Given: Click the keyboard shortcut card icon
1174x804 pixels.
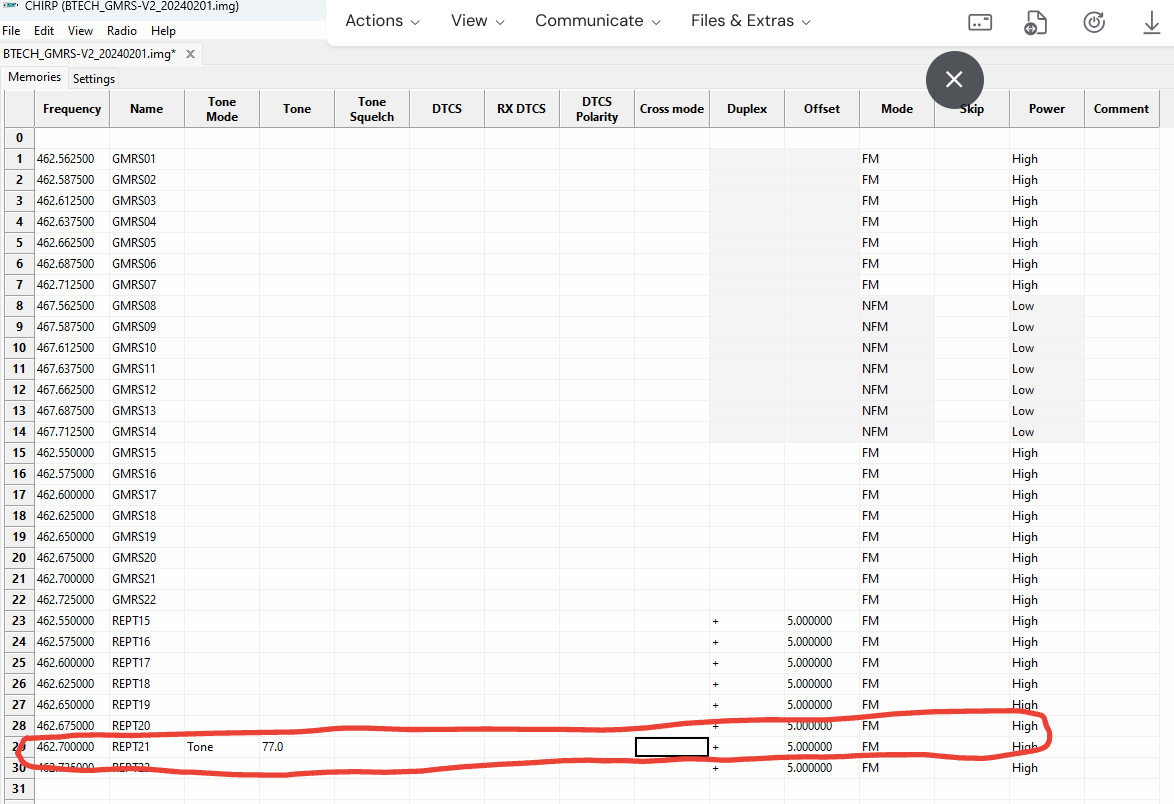Looking at the screenshot, I should pos(980,22).
